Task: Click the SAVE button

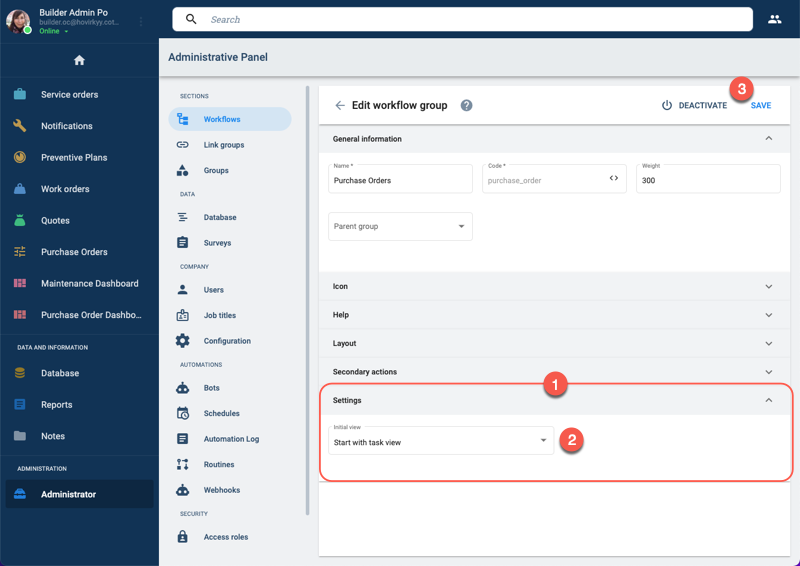Action: (x=761, y=105)
